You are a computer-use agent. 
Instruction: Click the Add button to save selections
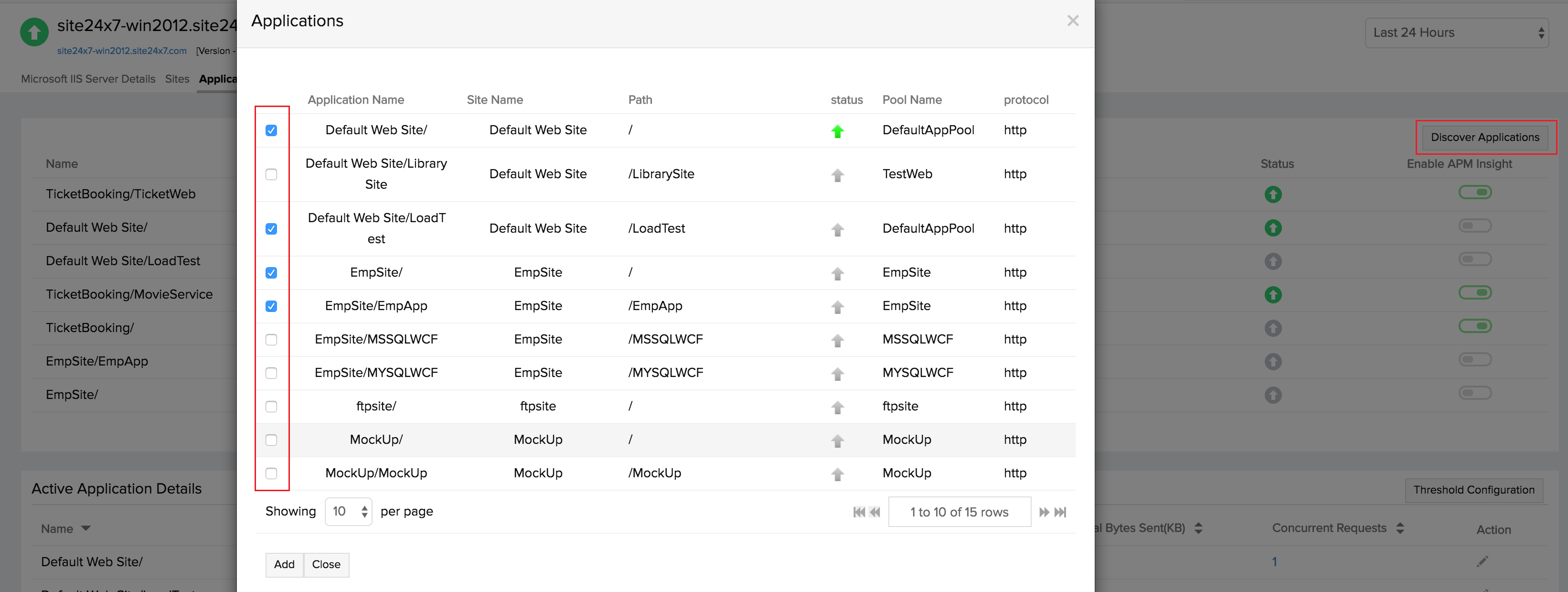[283, 564]
